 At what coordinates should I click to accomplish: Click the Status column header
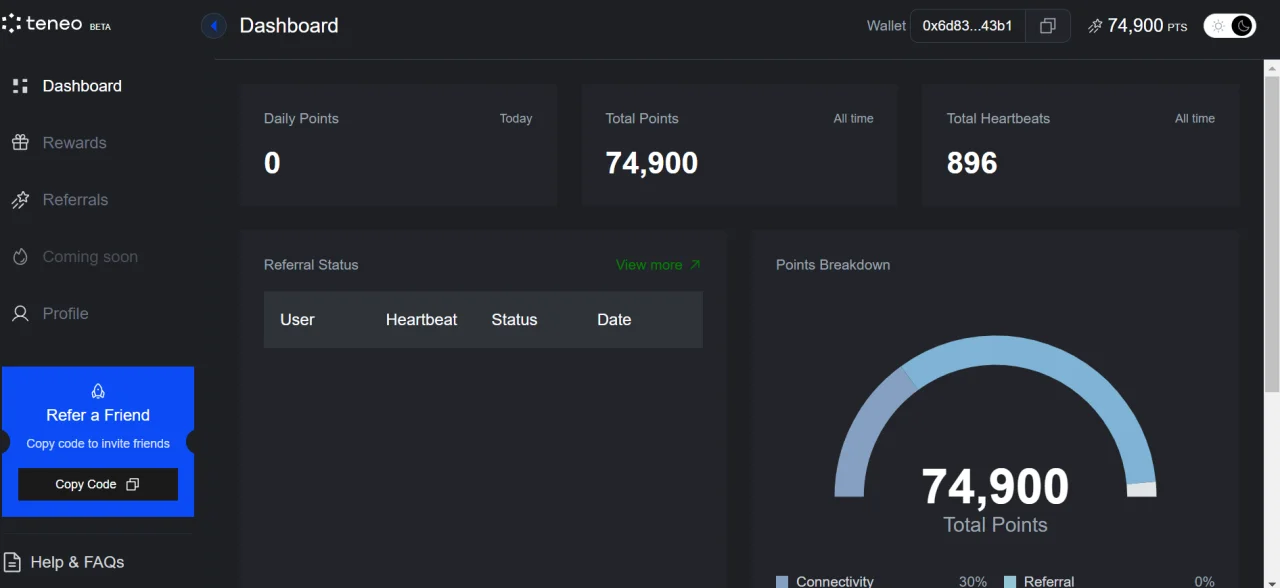[514, 320]
